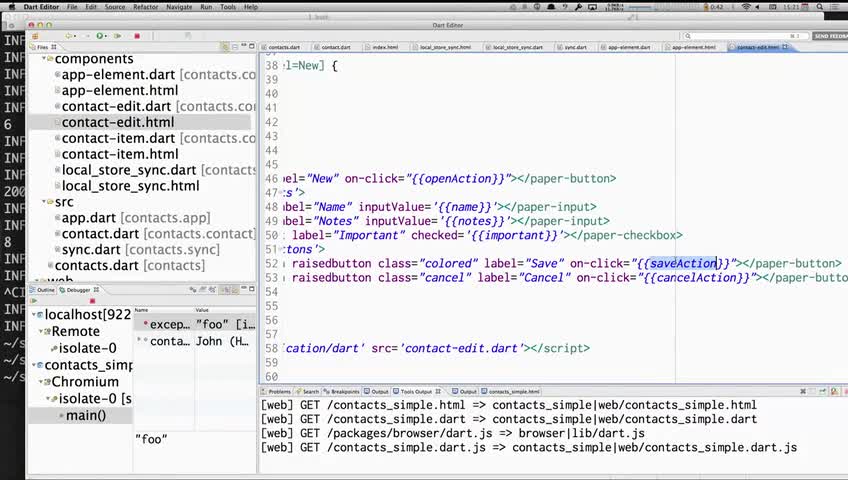848x480 pixels.
Task: Switch to app-element.dart editor tab
Action: point(626,48)
